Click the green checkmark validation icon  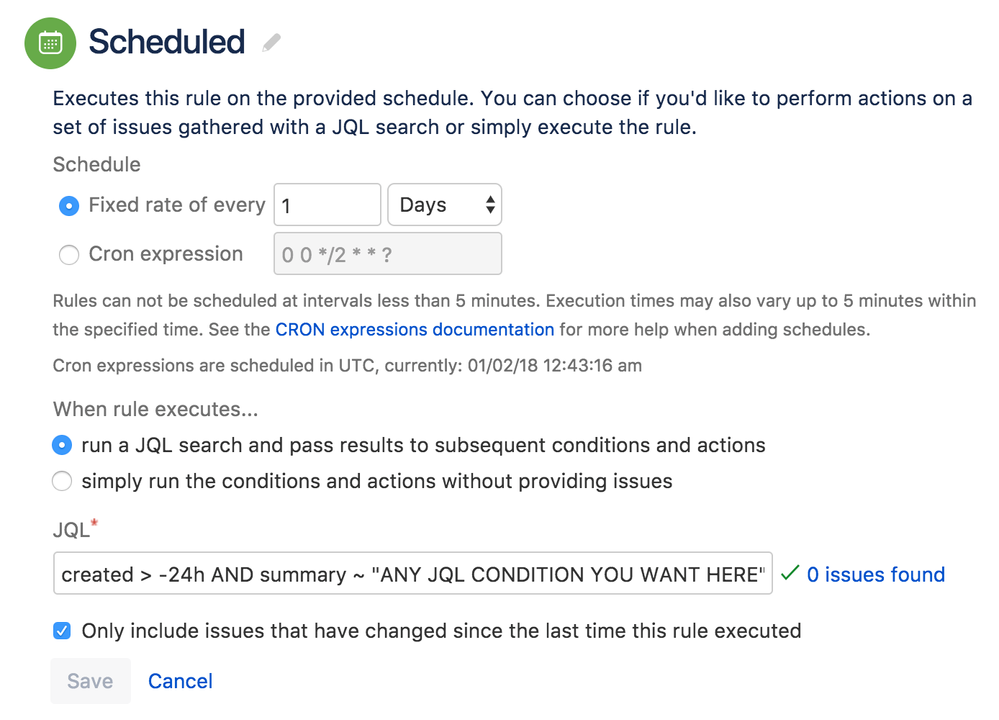tap(790, 573)
